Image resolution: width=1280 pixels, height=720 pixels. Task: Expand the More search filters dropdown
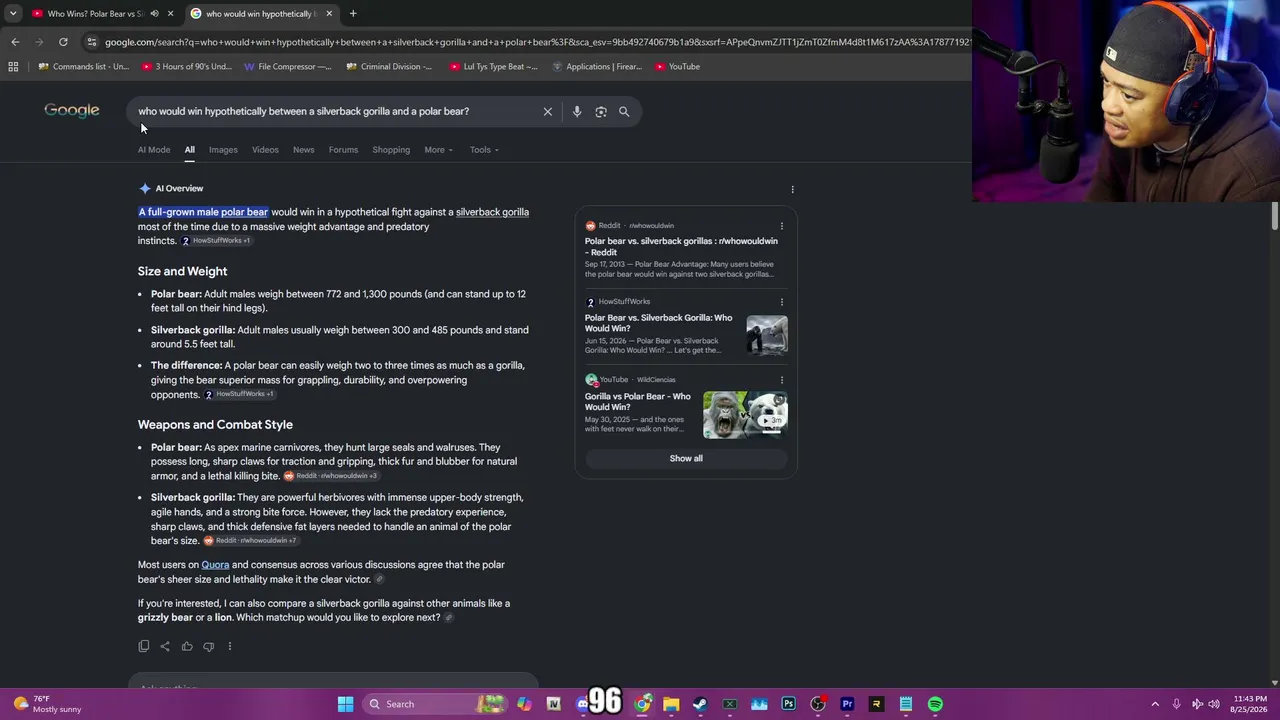[x=438, y=150]
